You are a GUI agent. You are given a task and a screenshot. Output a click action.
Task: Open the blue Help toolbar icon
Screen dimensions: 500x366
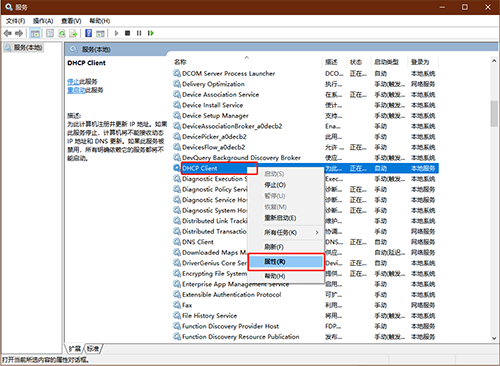[88, 33]
